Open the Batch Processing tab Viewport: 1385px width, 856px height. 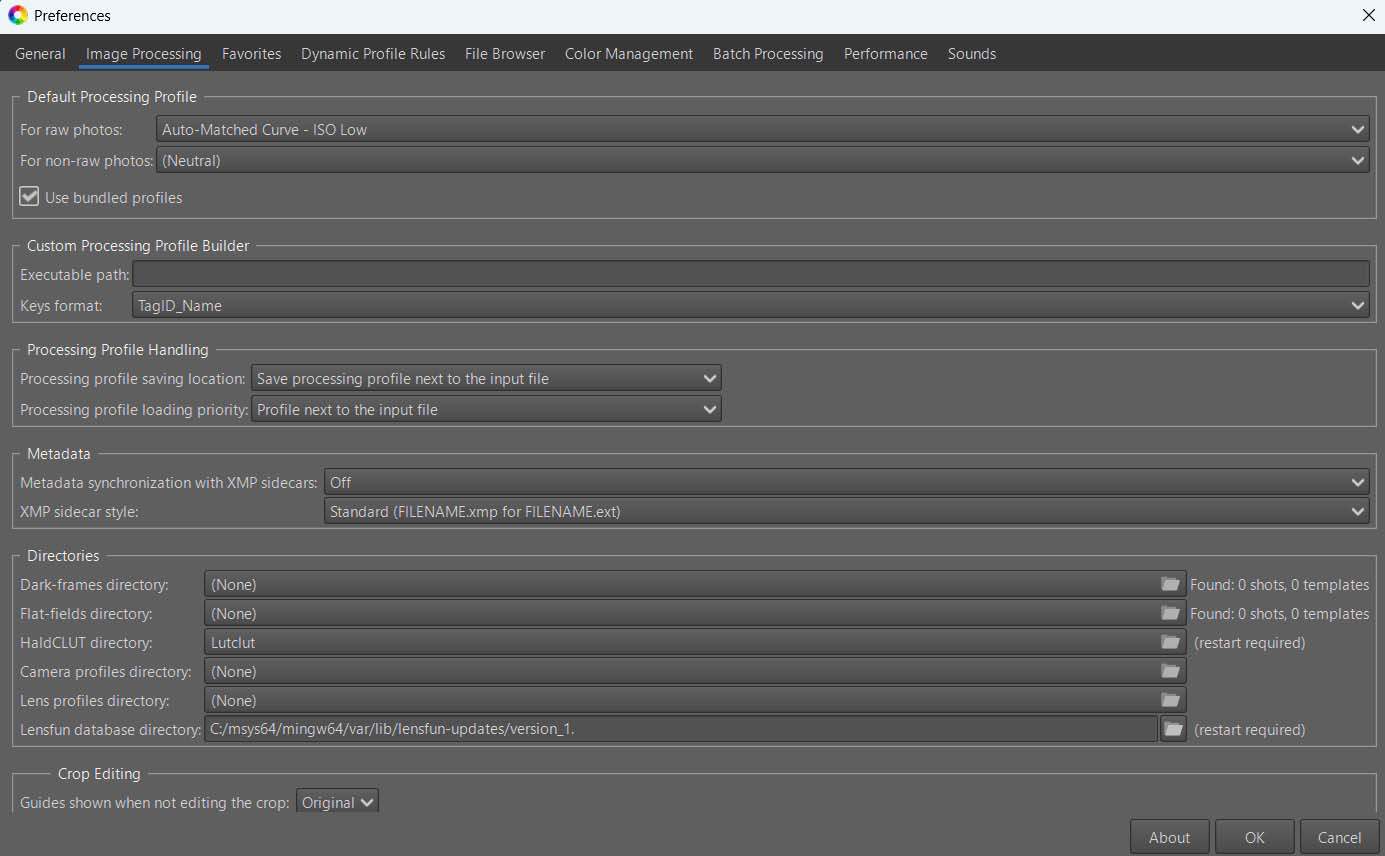[767, 54]
